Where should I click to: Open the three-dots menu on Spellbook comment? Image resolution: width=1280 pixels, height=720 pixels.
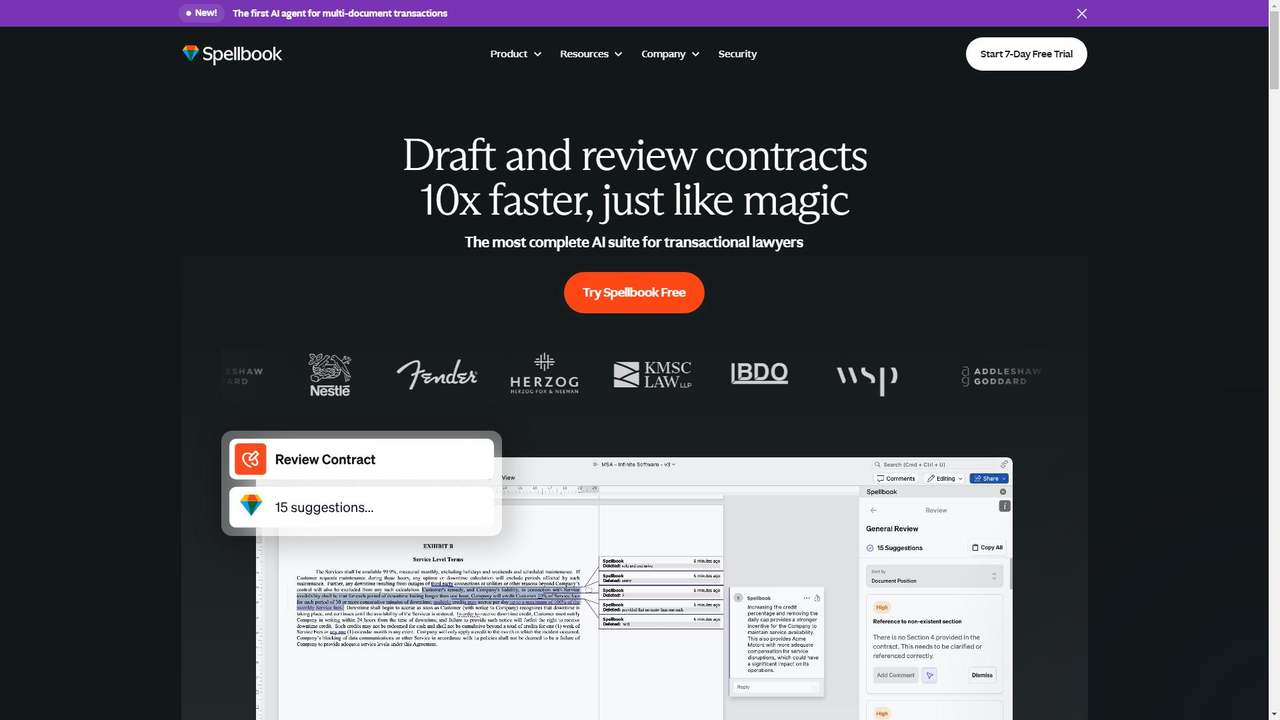[806, 597]
